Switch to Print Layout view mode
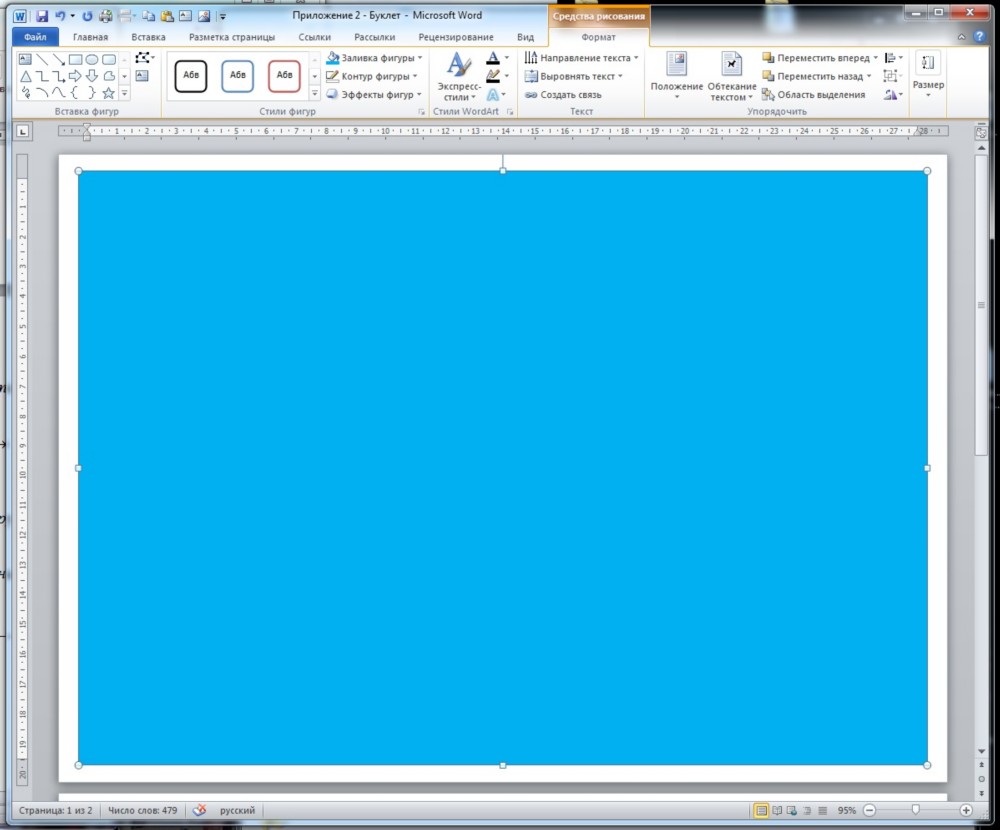 pos(762,810)
